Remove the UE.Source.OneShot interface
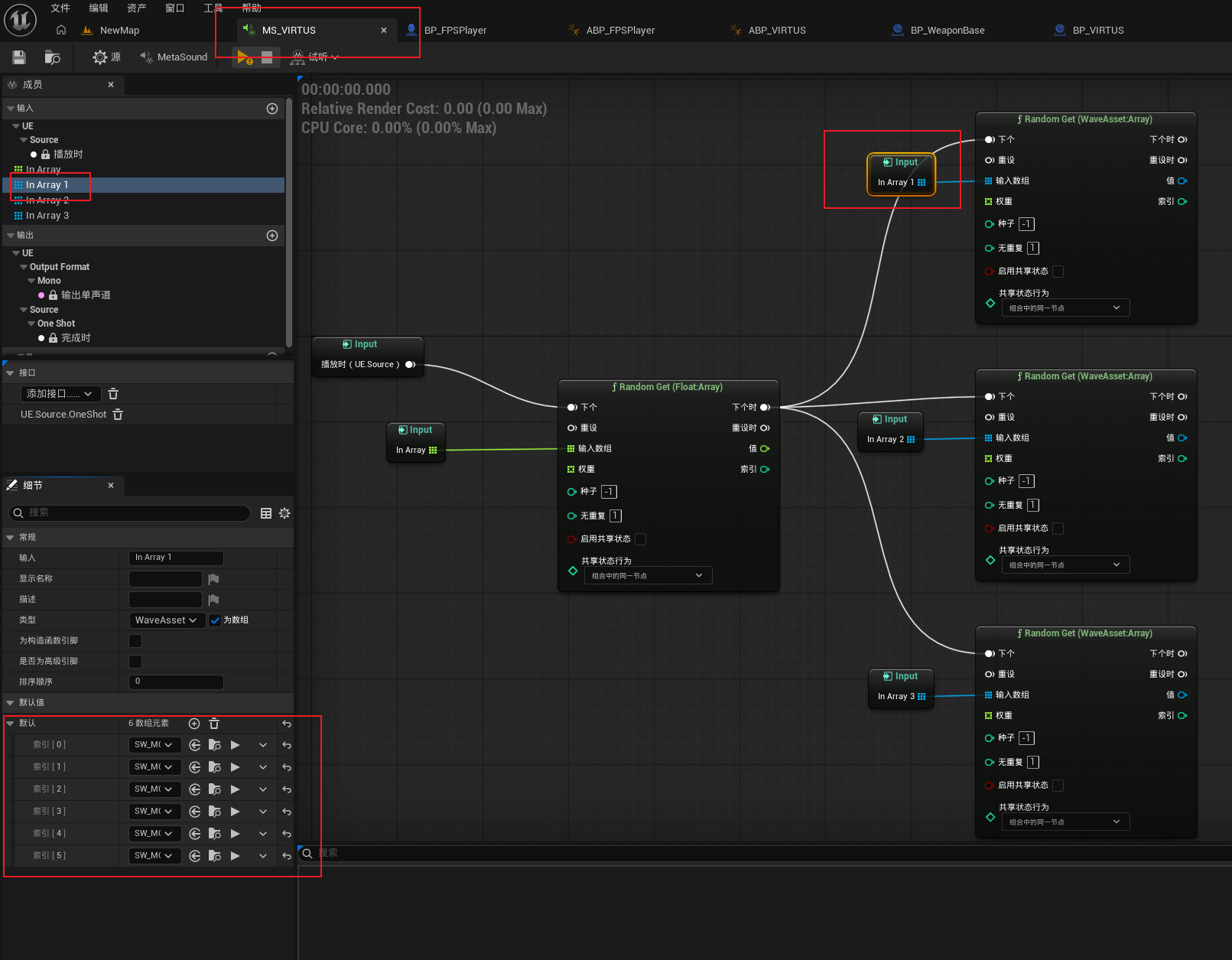Viewport: 1232px width, 960px height. coord(118,415)
